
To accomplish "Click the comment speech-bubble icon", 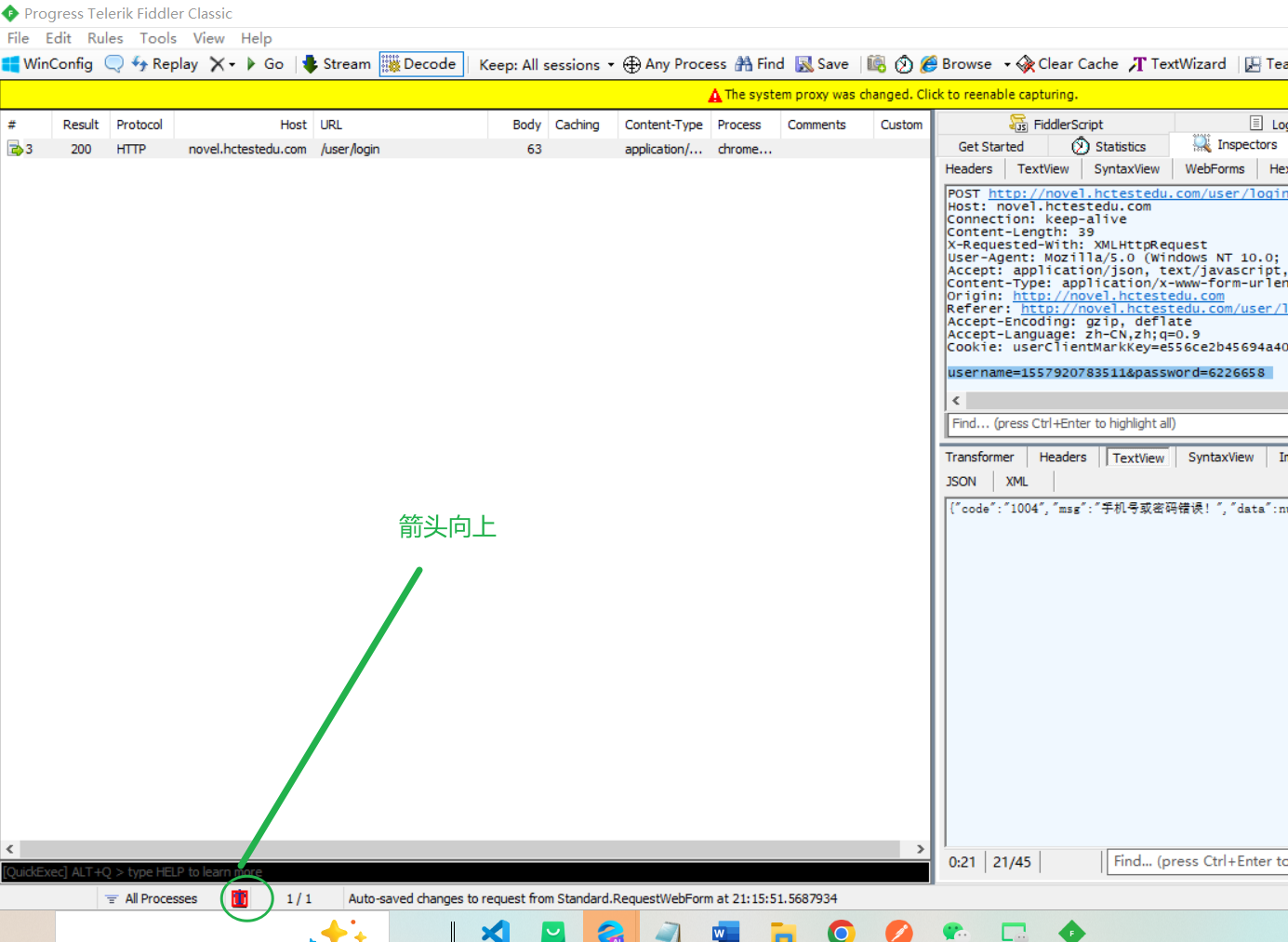I will click(113, 63).
